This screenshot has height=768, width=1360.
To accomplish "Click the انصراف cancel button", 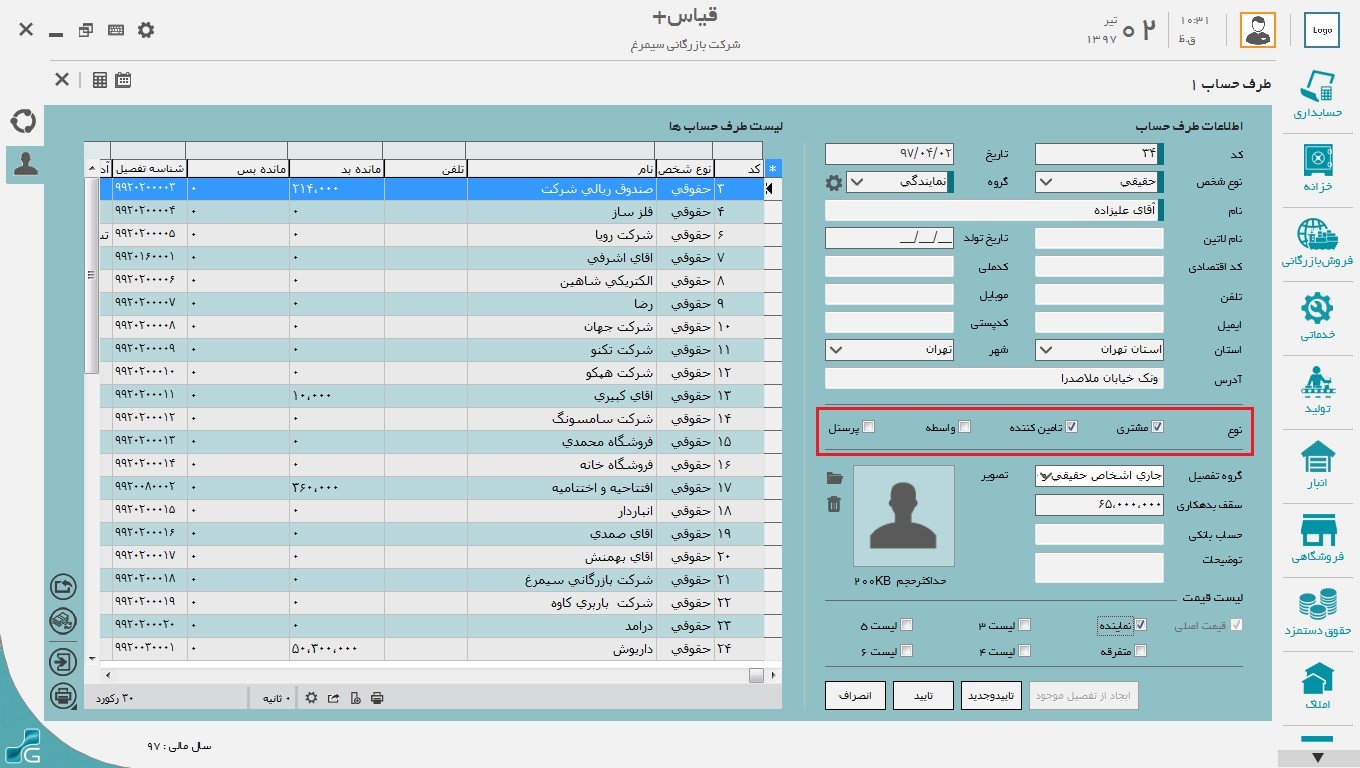I will [855, 695].
